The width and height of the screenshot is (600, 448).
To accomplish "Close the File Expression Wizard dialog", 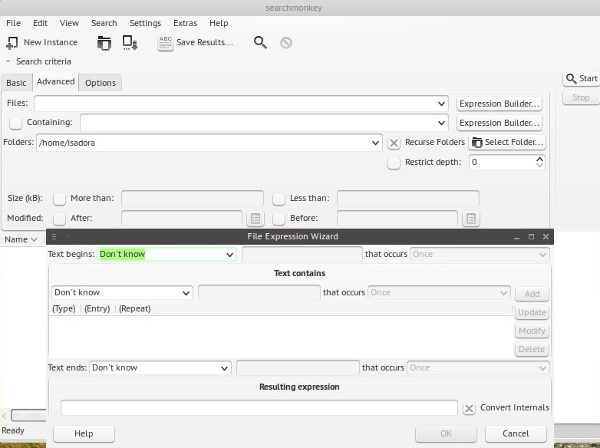I will point(546,237).
